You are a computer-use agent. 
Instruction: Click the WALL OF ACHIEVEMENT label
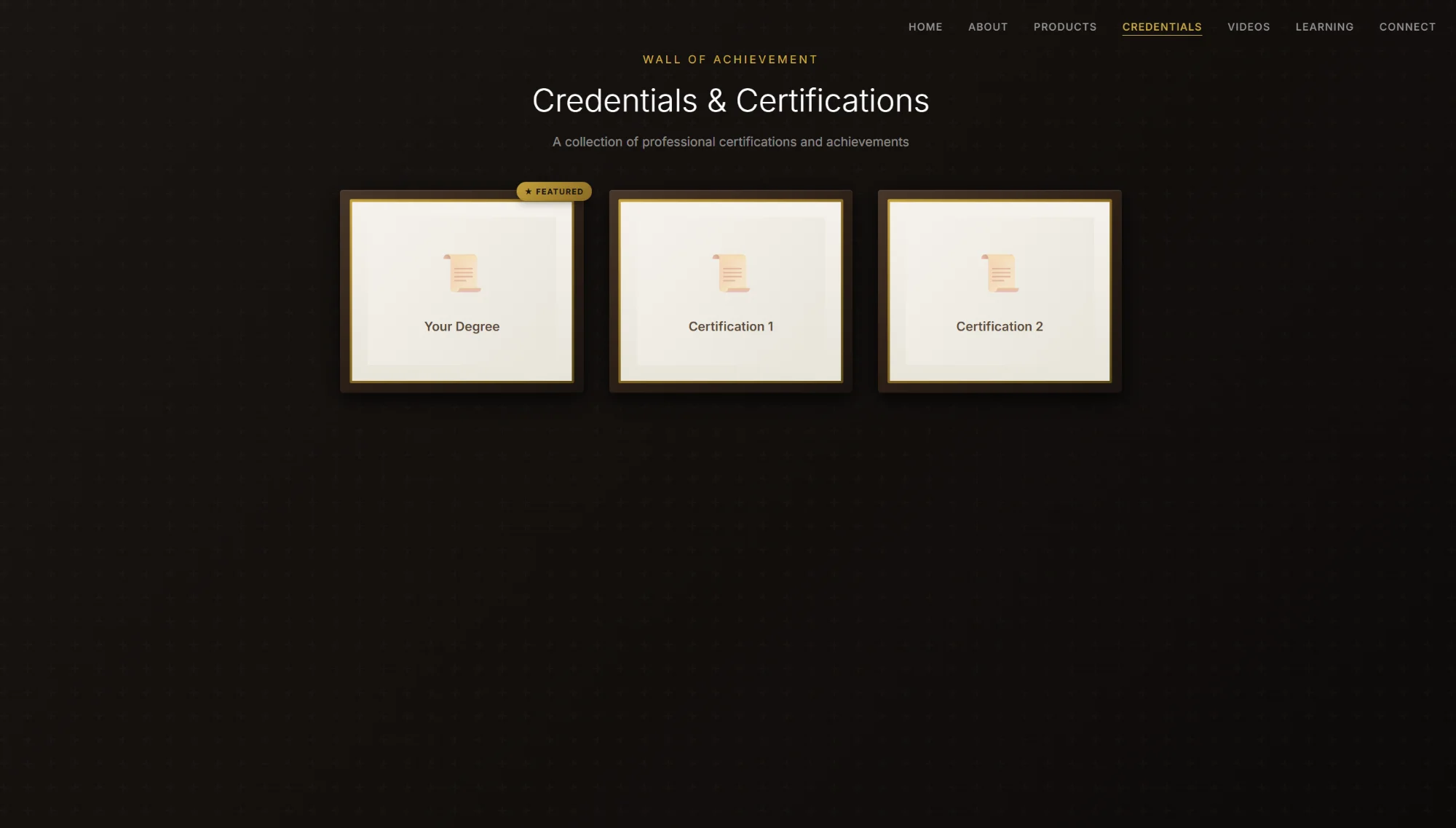[729, 59]
